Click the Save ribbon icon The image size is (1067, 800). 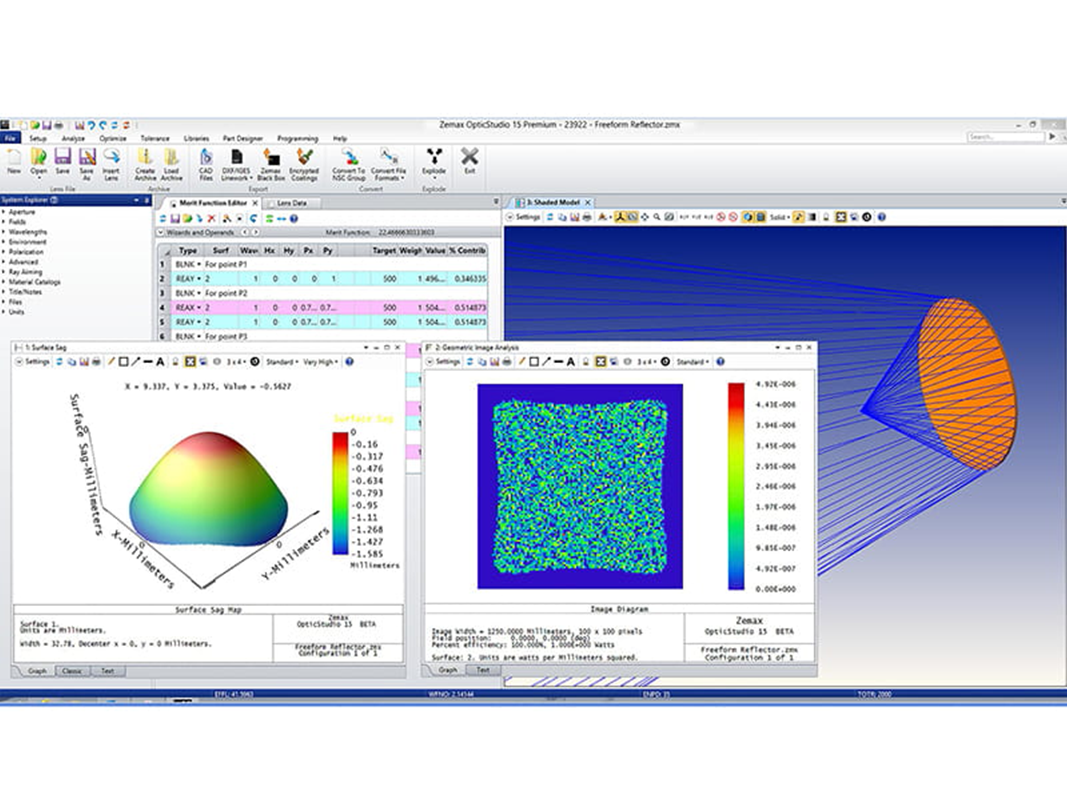click(62, 163)
